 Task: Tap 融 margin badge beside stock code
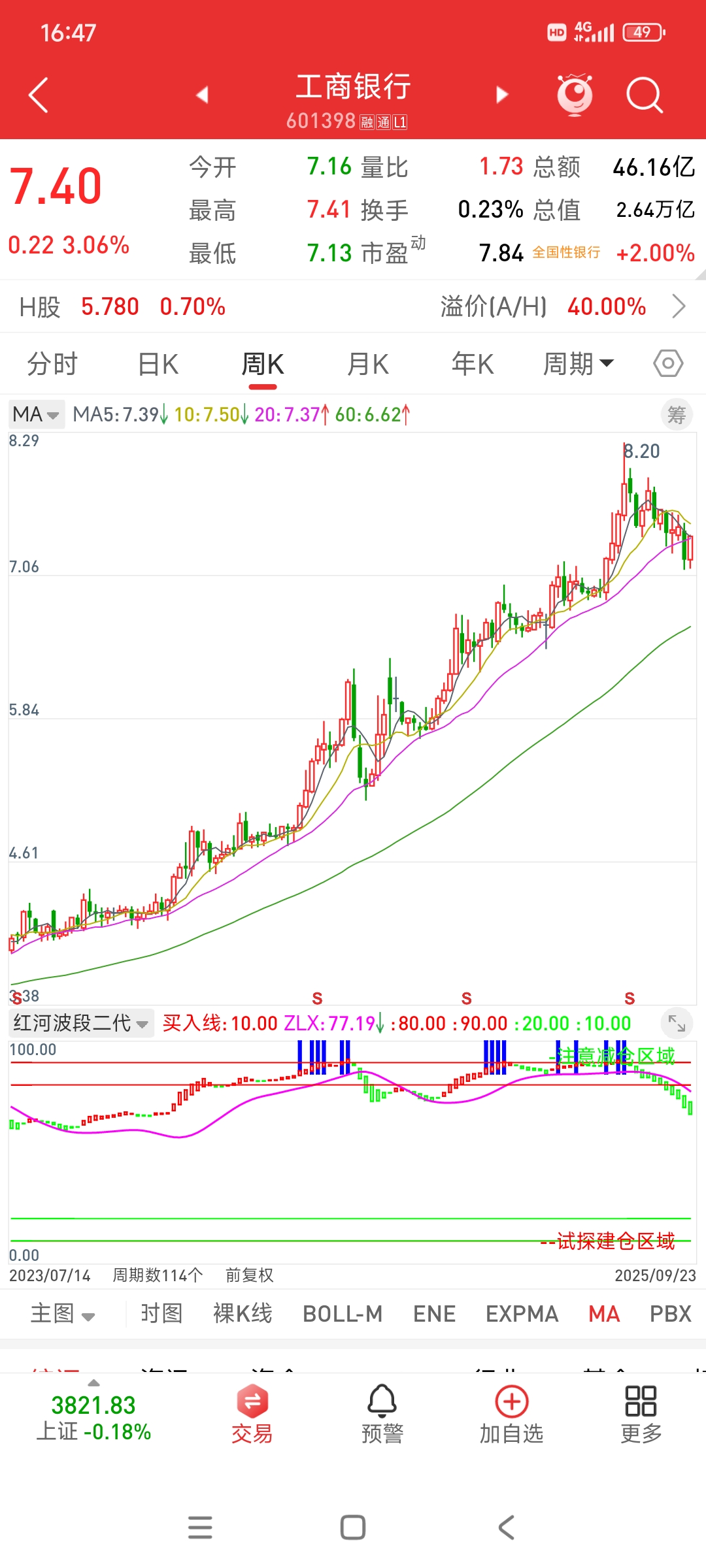(x=367, y=122)
